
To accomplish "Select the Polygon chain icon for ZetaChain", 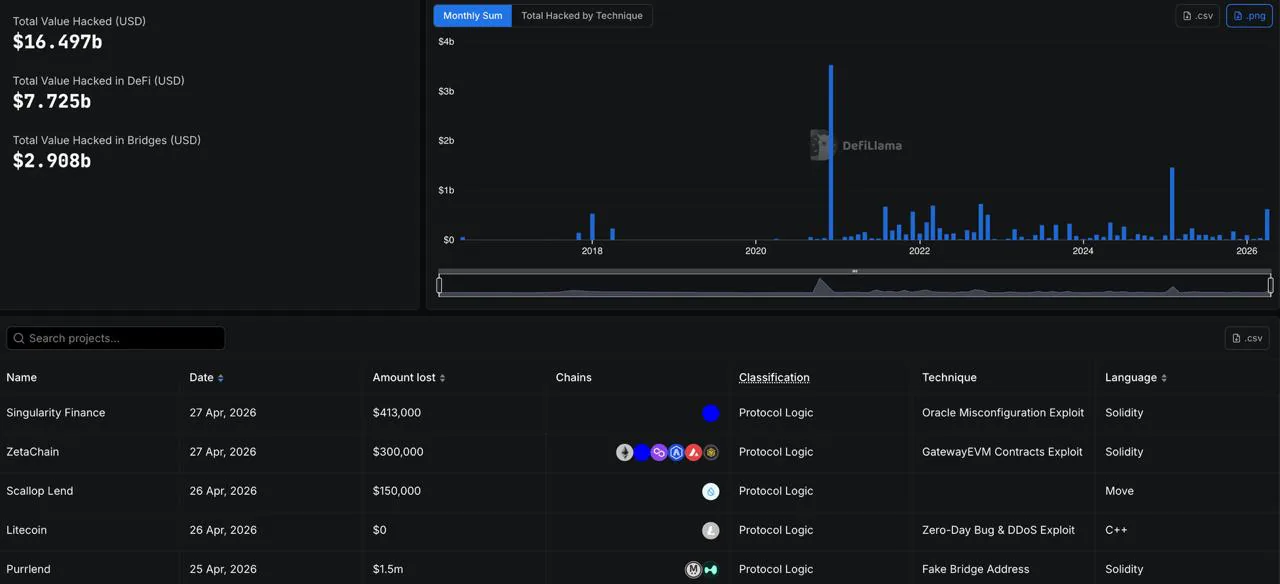I will point(659,452).
